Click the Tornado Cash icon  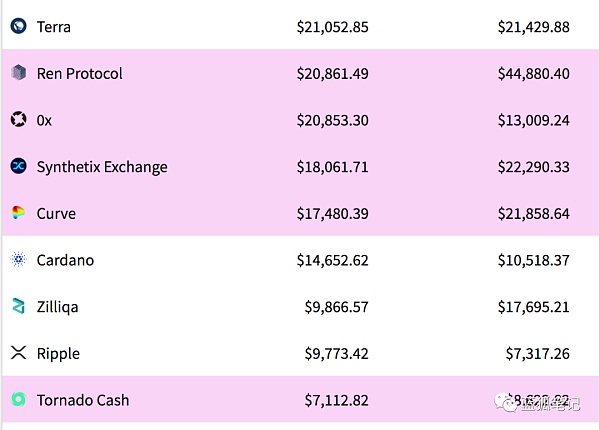pyautogui.click(x=18, y=400)
